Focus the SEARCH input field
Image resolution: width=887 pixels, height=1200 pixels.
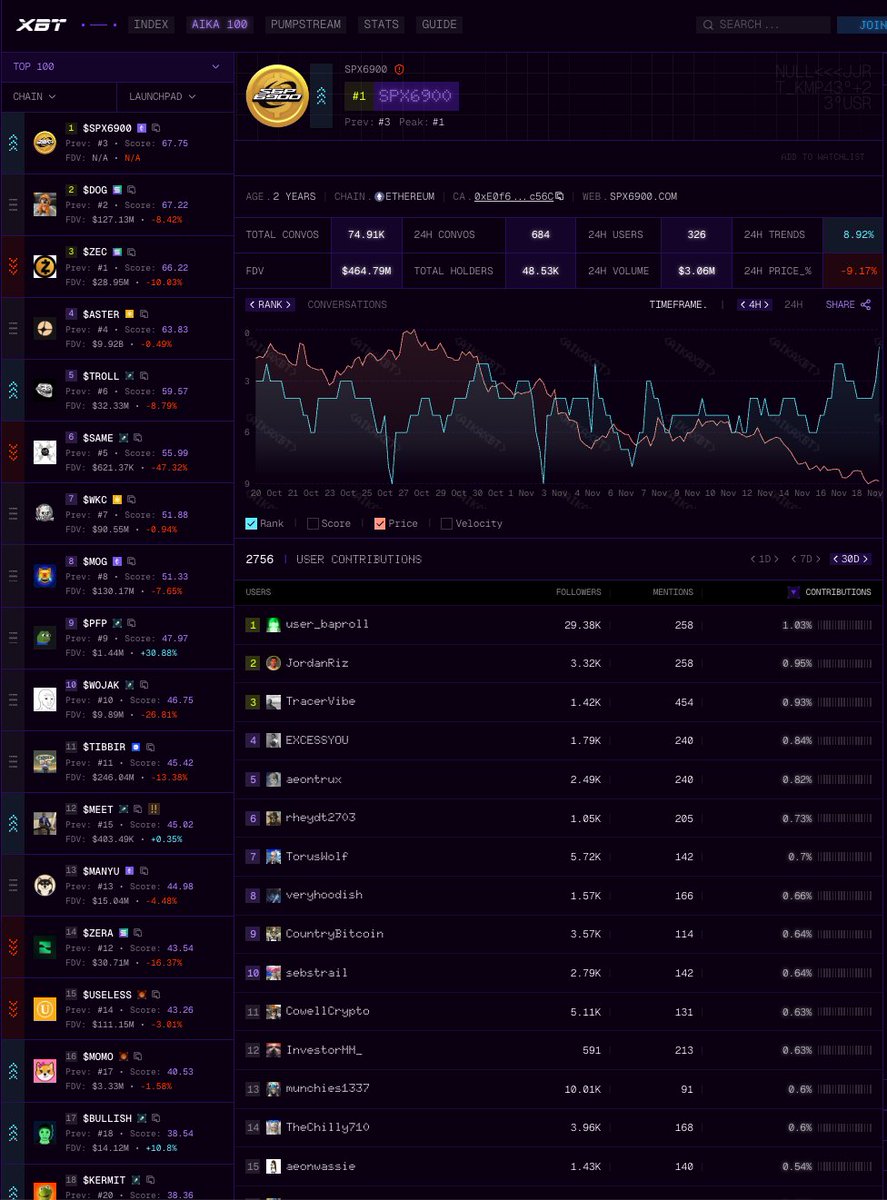click(x=763, y=24)
